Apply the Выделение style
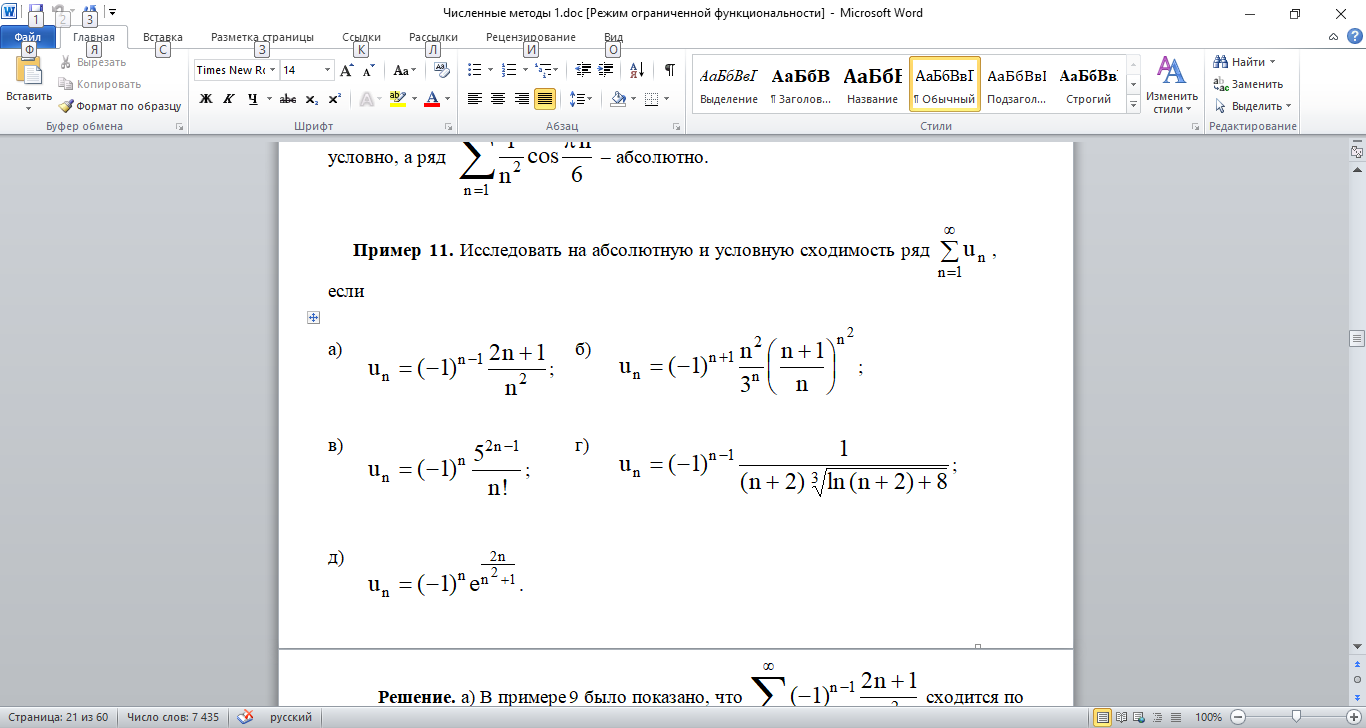Viewport: 1366px width, 728px height. pos(728,84)
